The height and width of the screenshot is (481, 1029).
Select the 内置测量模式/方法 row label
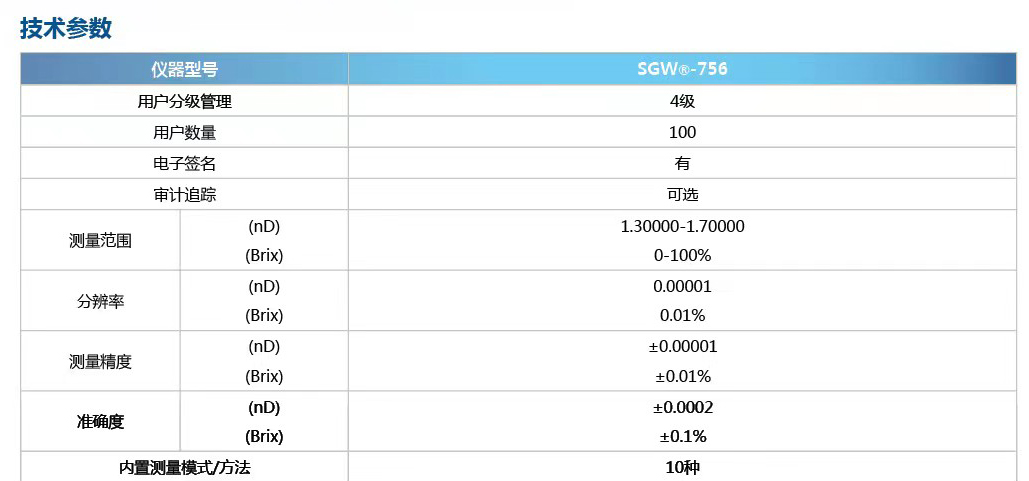(184, 468)
